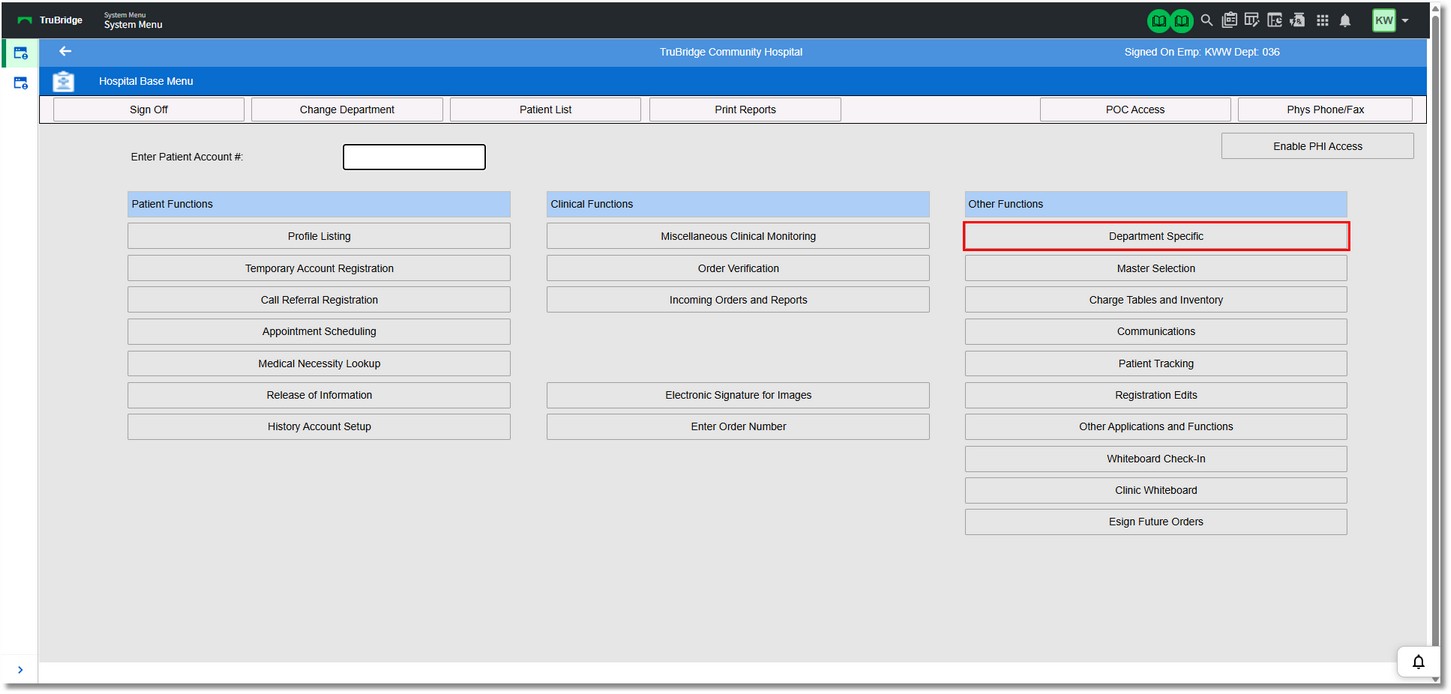
Task: Click the Enter Patient Account number field
Action: point(414,157)
